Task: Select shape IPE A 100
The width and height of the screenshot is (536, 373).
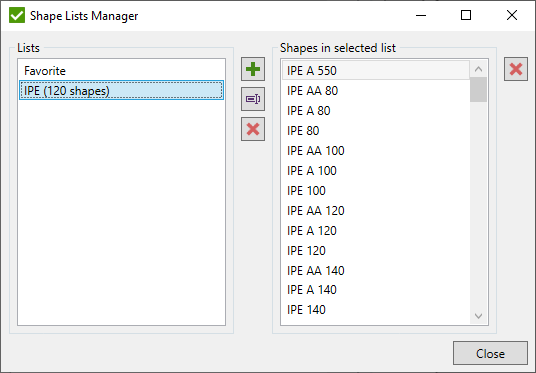Action: (x=376, y=171)
